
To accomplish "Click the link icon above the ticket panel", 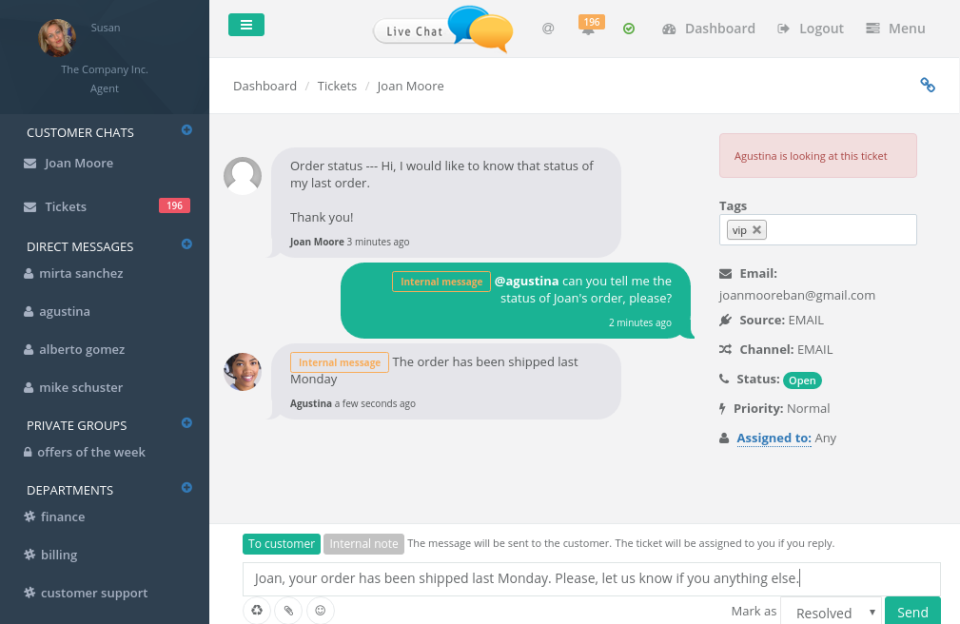I will [927, 86].
